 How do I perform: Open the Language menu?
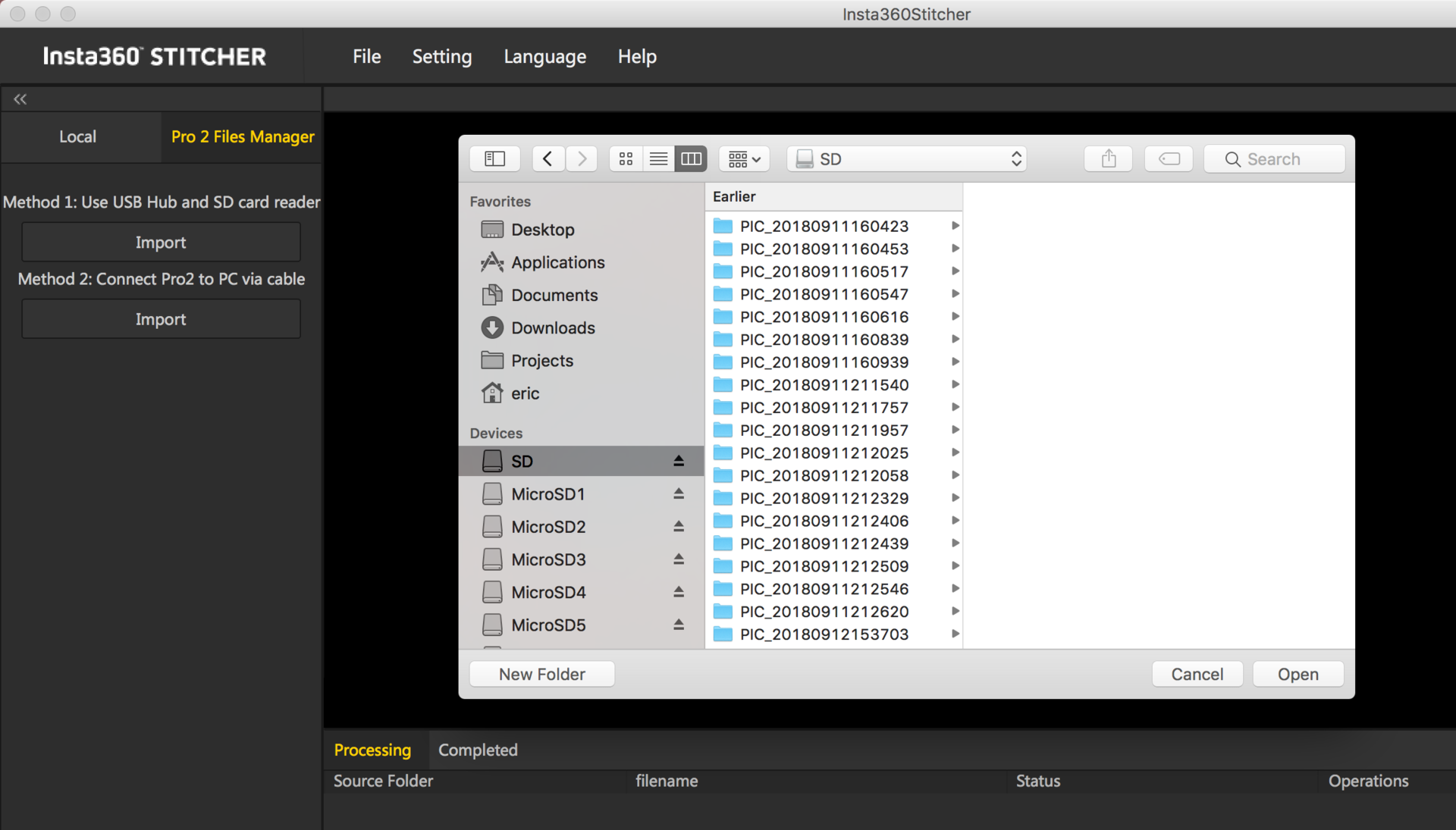[544, 57]
